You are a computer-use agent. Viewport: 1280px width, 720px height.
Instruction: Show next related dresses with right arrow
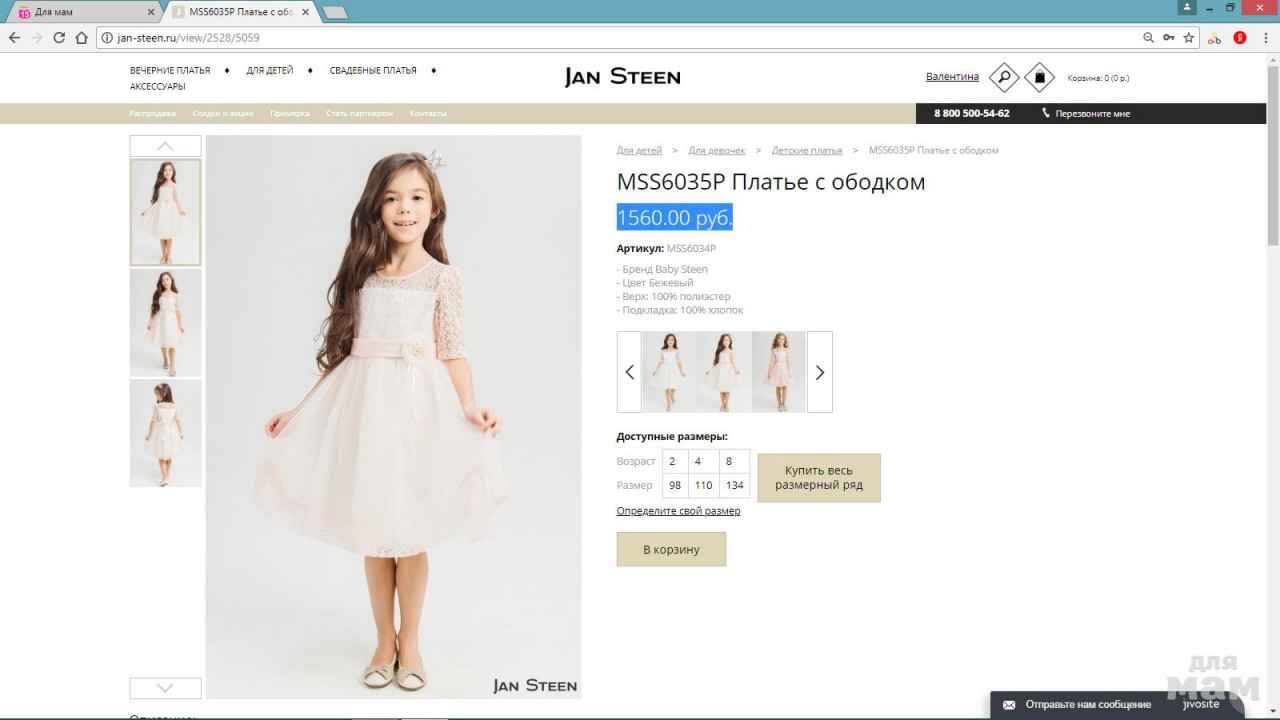point(819,372)
